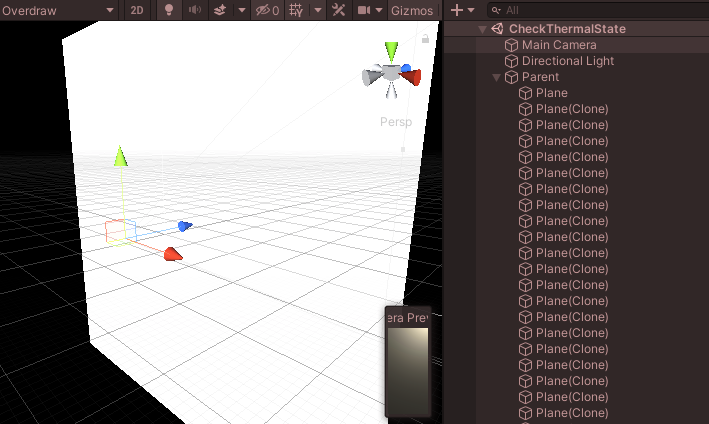This screenshot has width=709, height=424.
Task: Select the CheckThermalState scene row
Action: coord(577,29)
